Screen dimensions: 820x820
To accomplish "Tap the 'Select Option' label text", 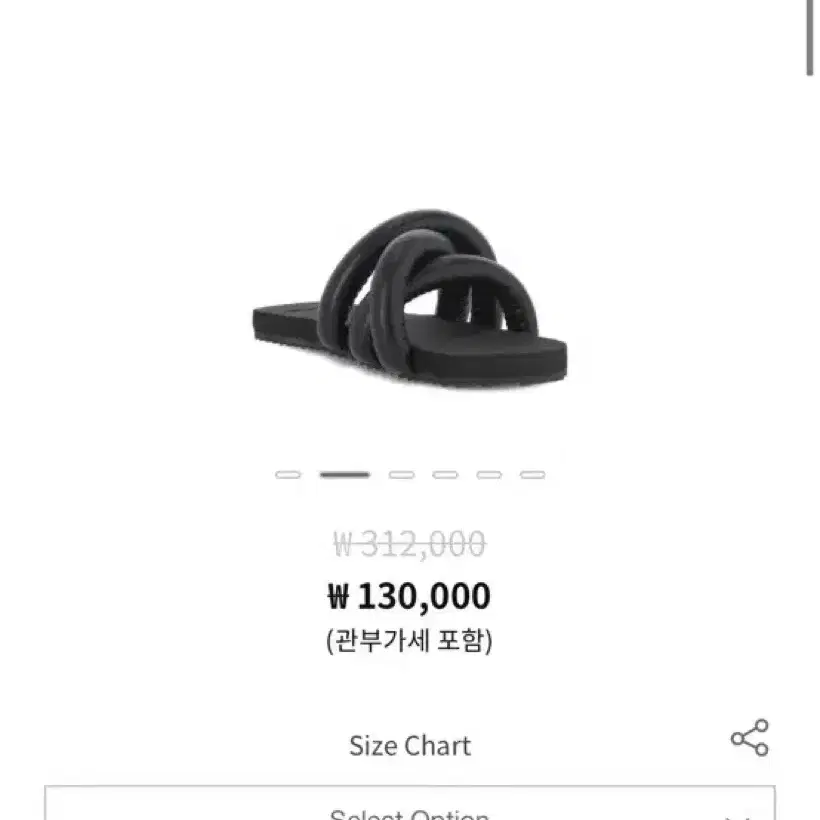I will tap(409, 815).
